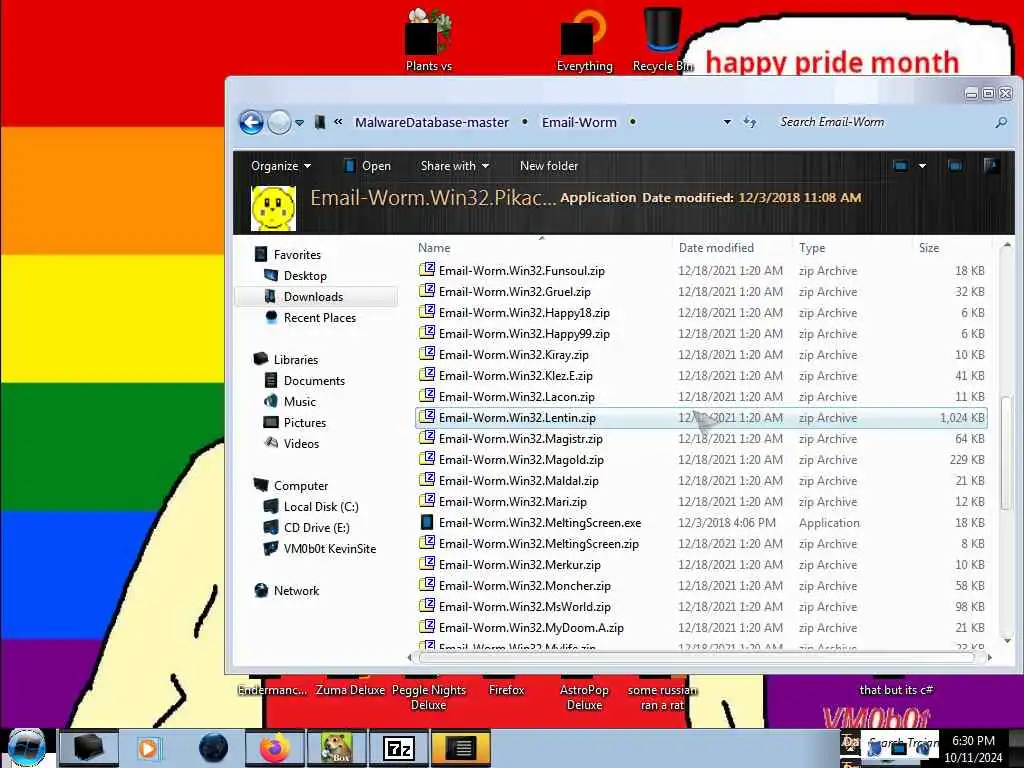1024x768 pixels.
Task: Select Email-Worm.Win32.MeltingScreen.exe application icon
Action: [427, 522]
